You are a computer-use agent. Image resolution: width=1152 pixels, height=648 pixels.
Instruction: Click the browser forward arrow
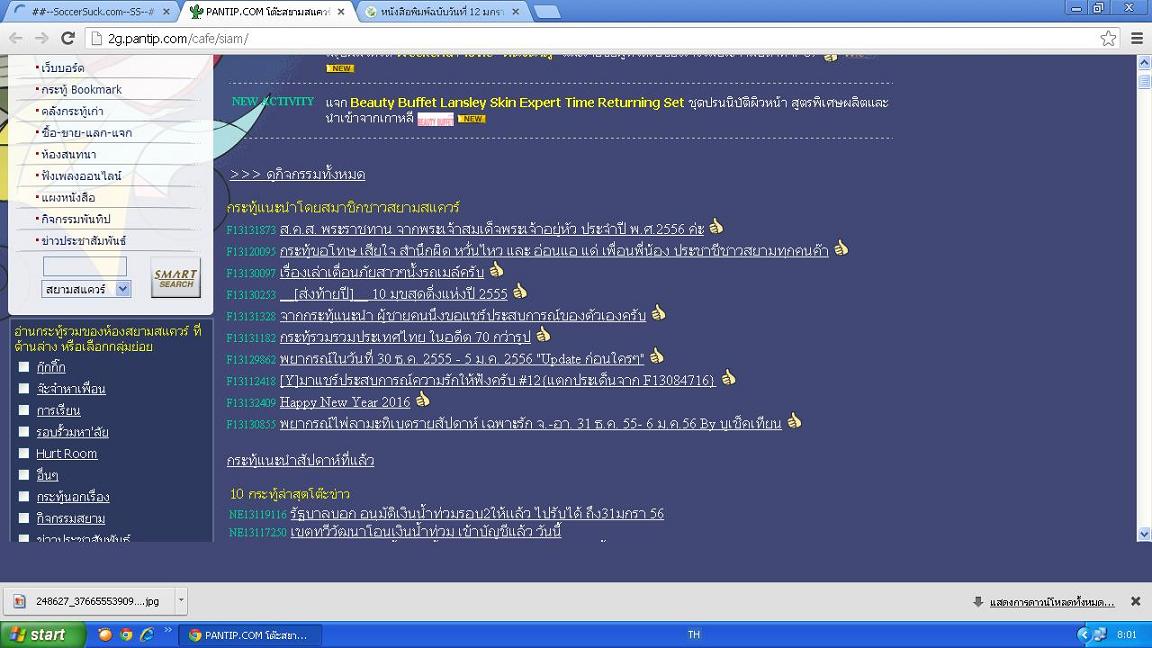(x=41, y=38)
